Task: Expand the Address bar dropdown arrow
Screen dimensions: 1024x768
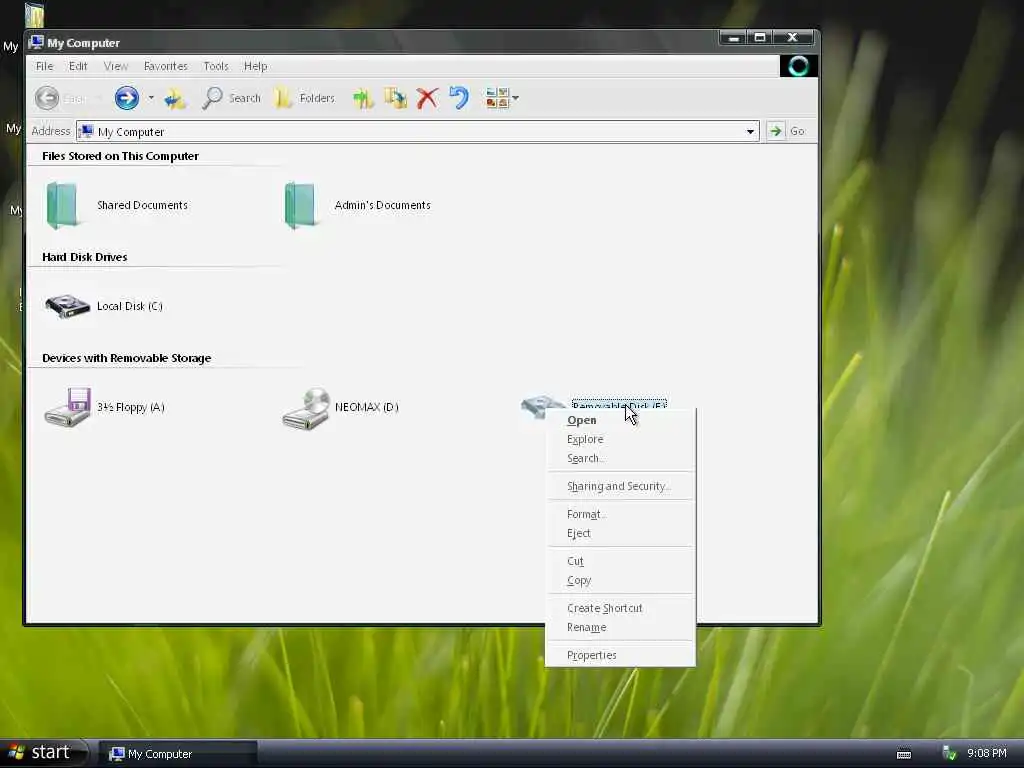Action: pos(750,131)
